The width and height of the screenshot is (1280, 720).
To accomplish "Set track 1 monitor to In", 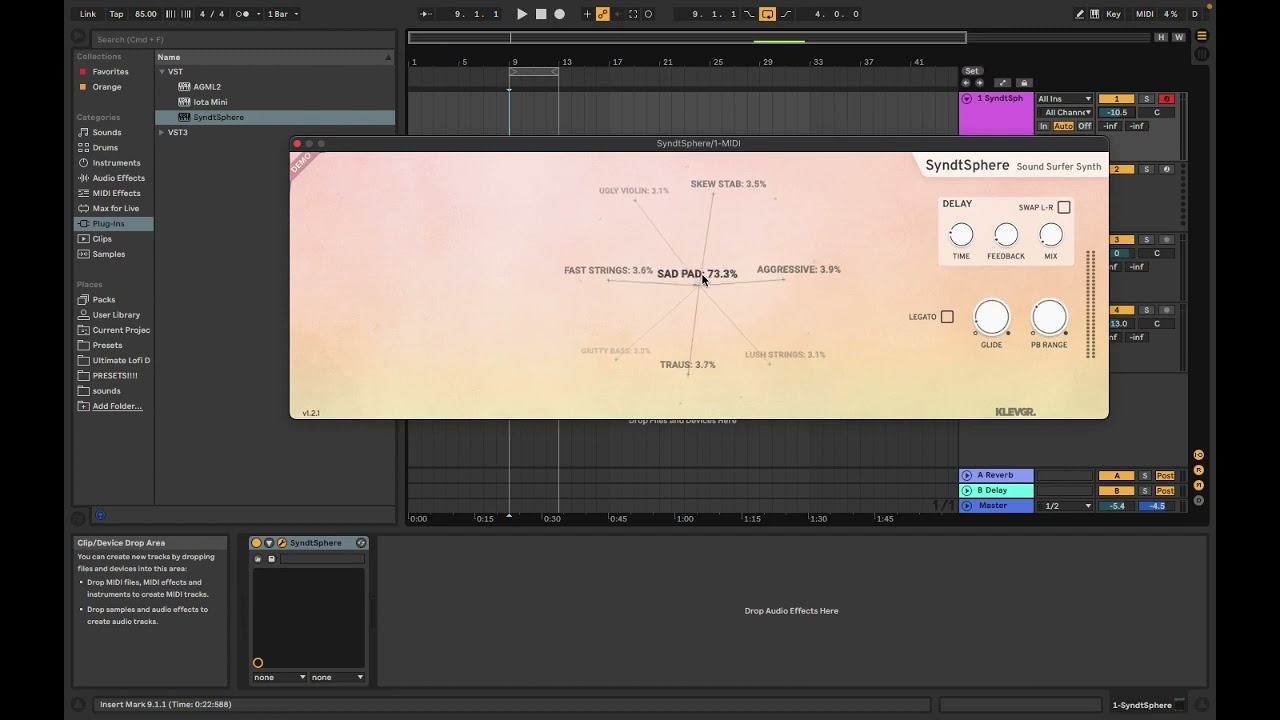I will point(1044,126).
